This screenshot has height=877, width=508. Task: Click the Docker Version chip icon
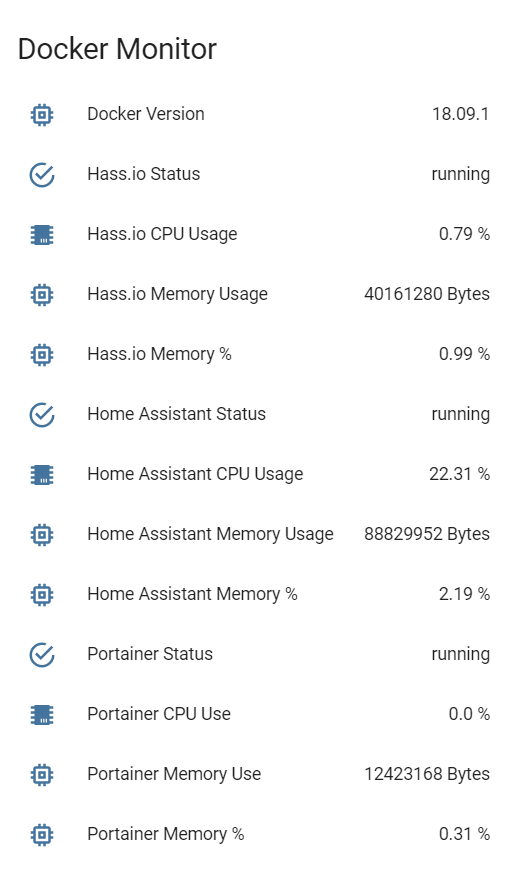[42, 115]
